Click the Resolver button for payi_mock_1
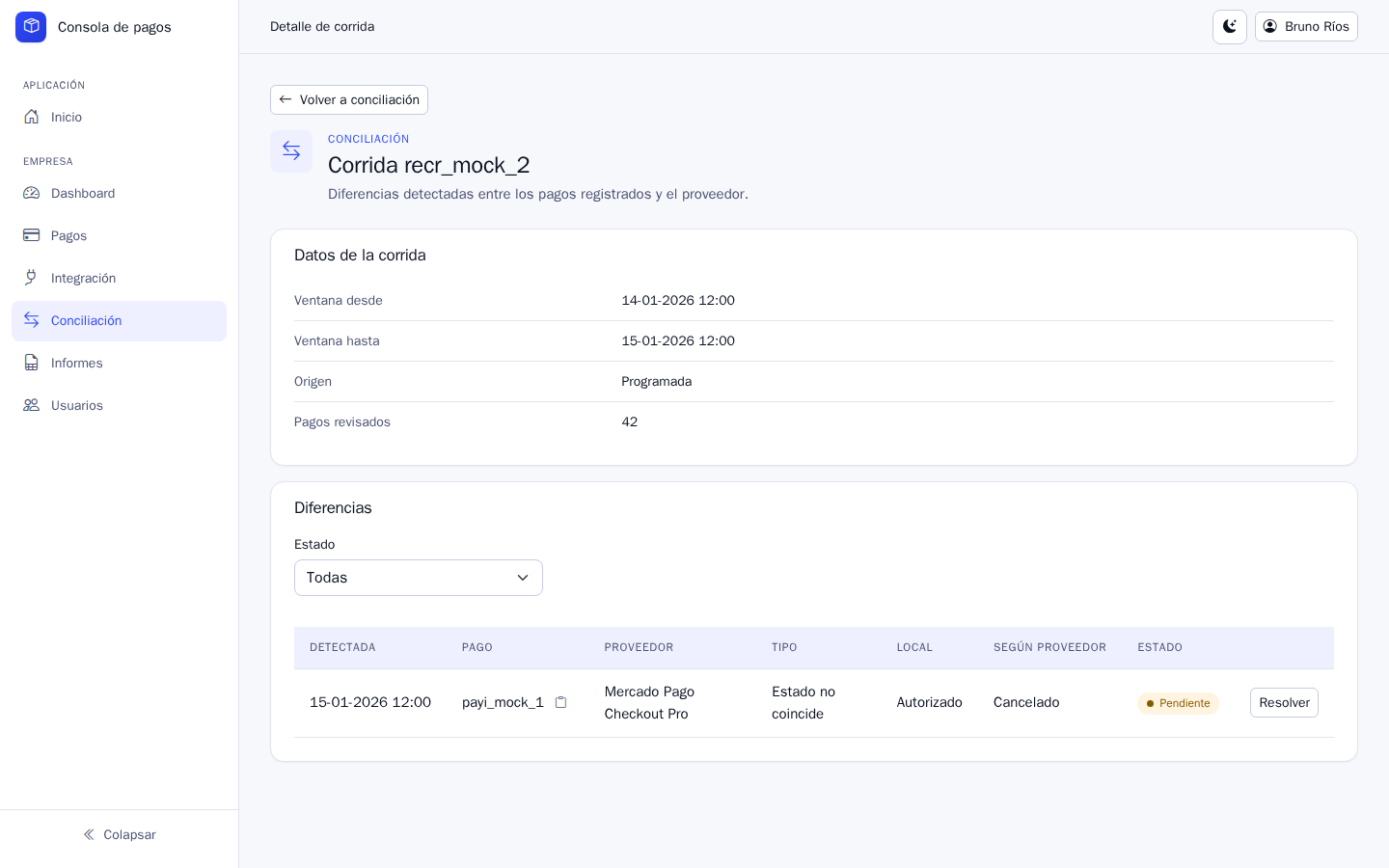Viewport: 1389px width, 868px height. coord(1284,703)
